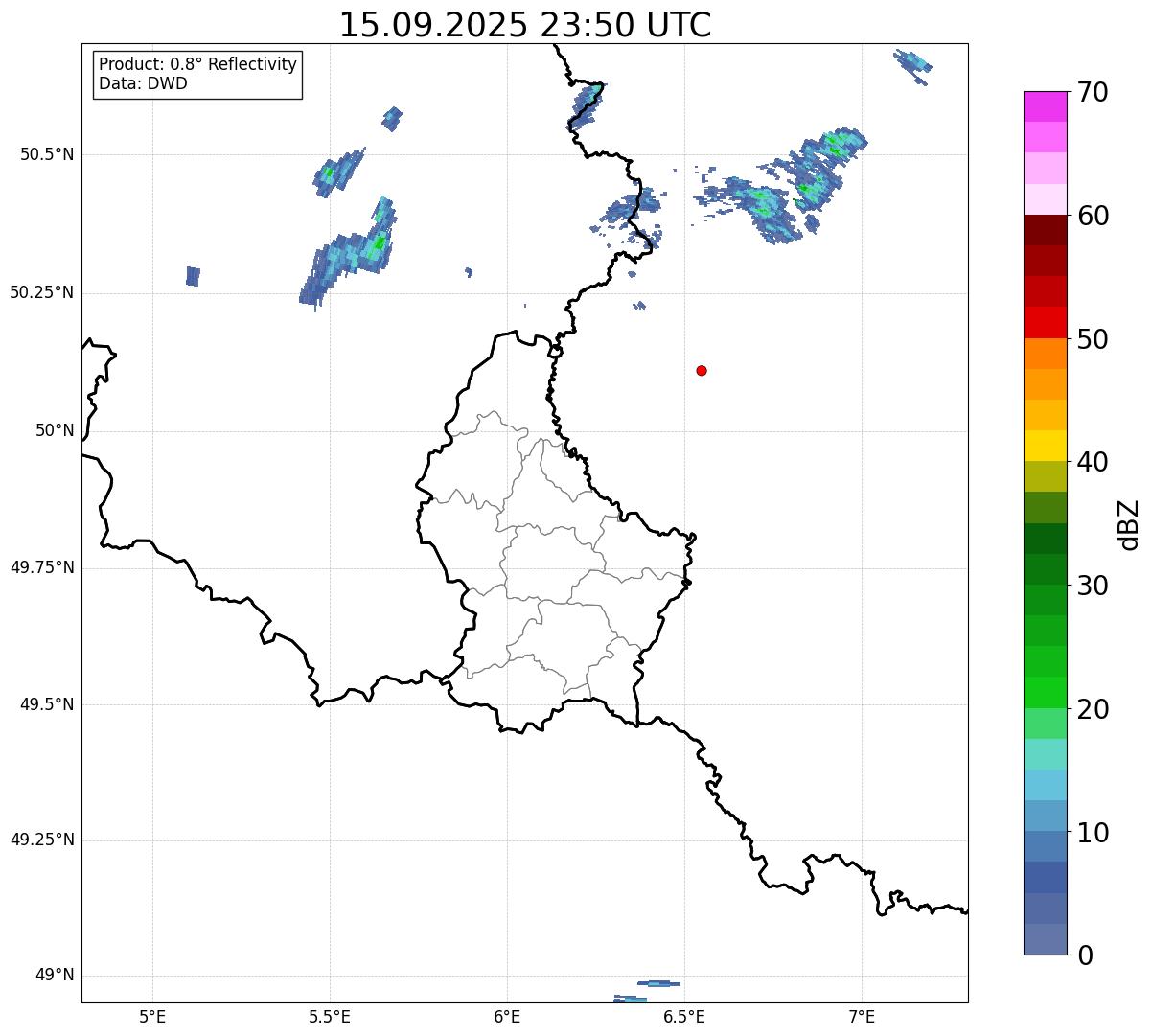The height and width of the screenshot is (1036, 1152).
Task: Pick the bright red colorbar segment below 55 dBZ
Action: [x=1045, y=322]
